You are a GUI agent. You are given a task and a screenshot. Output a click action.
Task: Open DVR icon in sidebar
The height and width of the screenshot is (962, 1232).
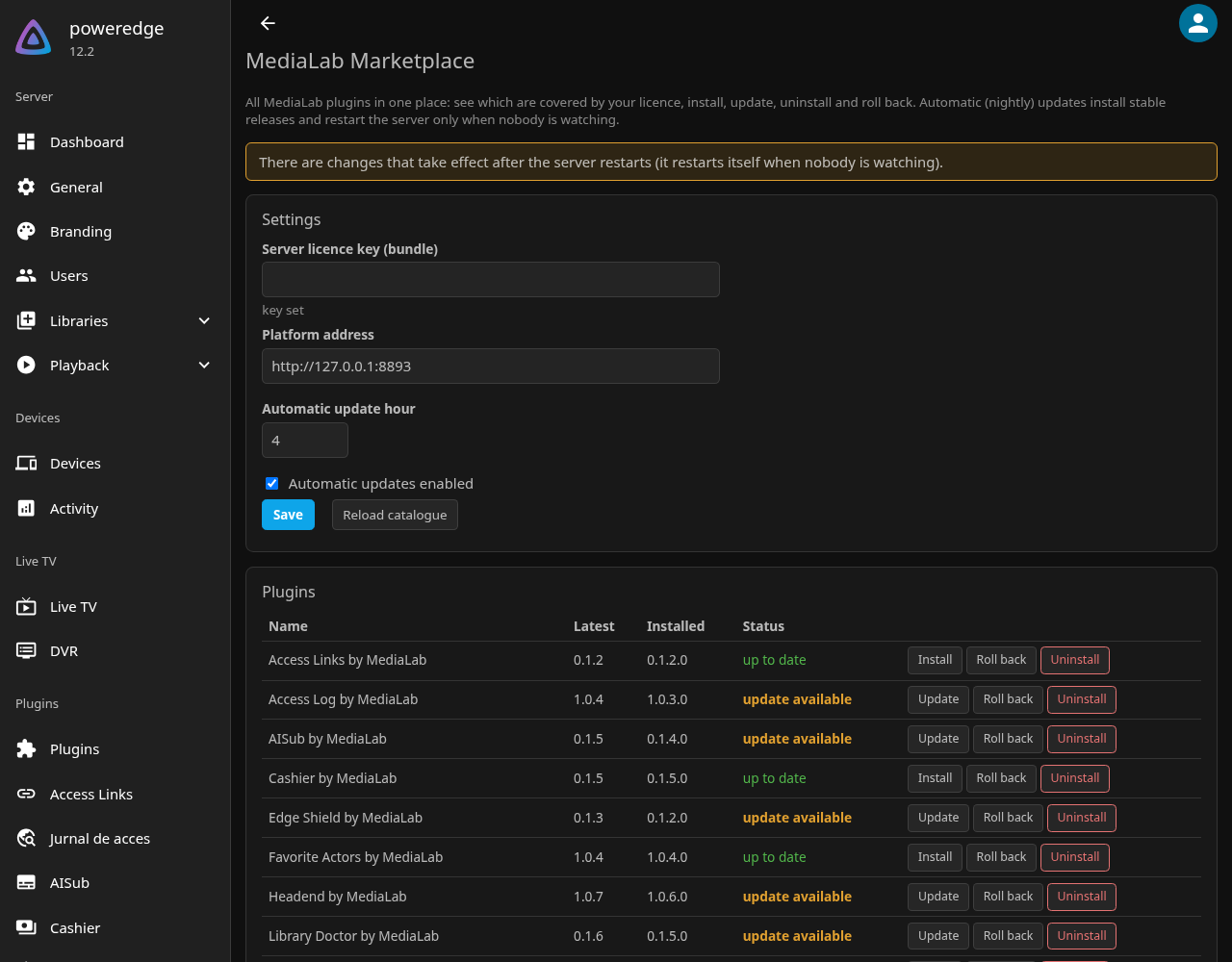26,650
